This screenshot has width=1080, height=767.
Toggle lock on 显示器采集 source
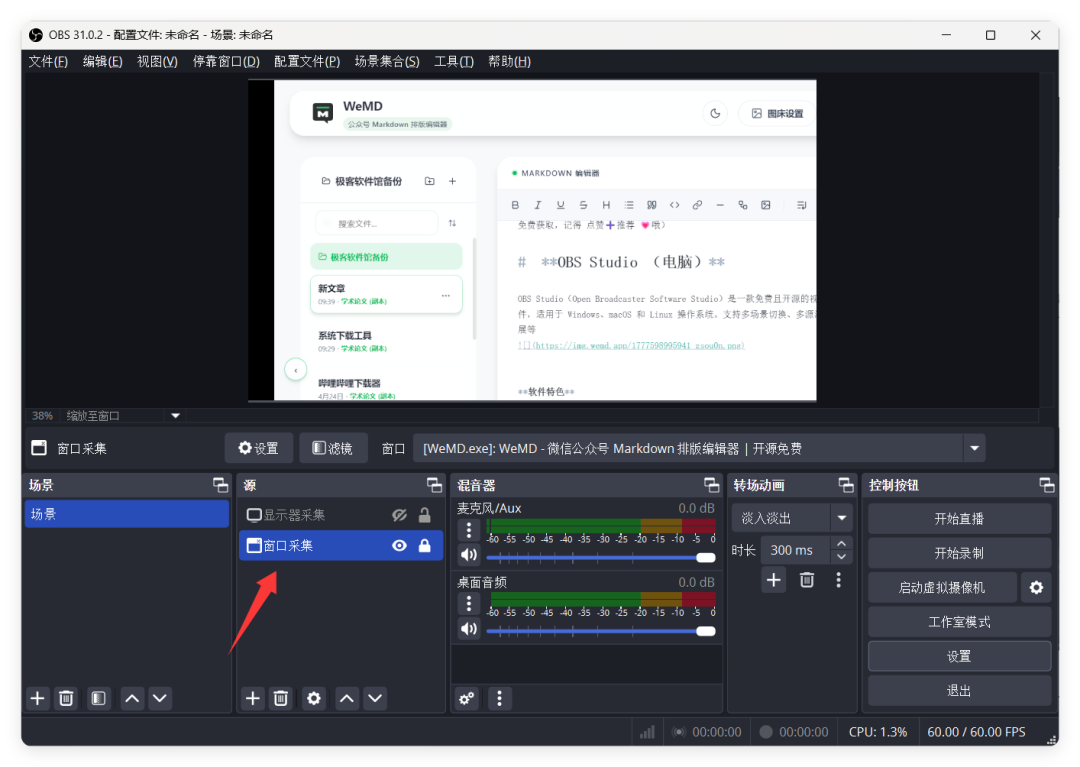tap(424, 515)
